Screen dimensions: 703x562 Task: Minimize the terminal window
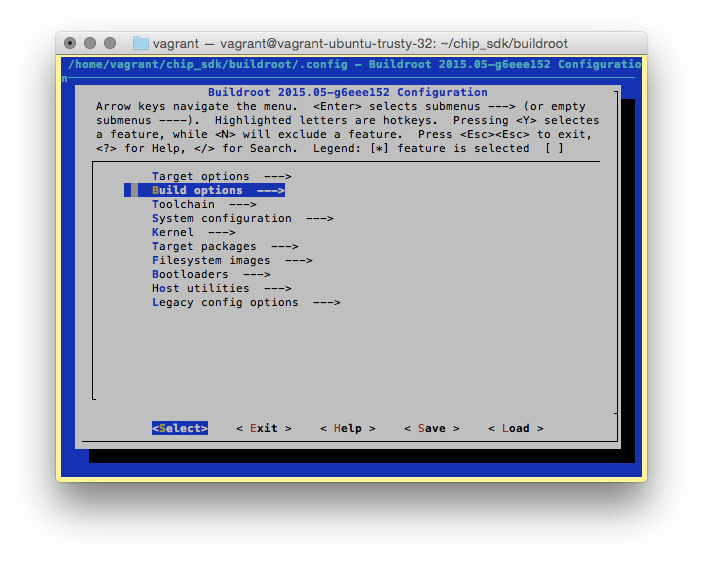[x=90, y=43]
